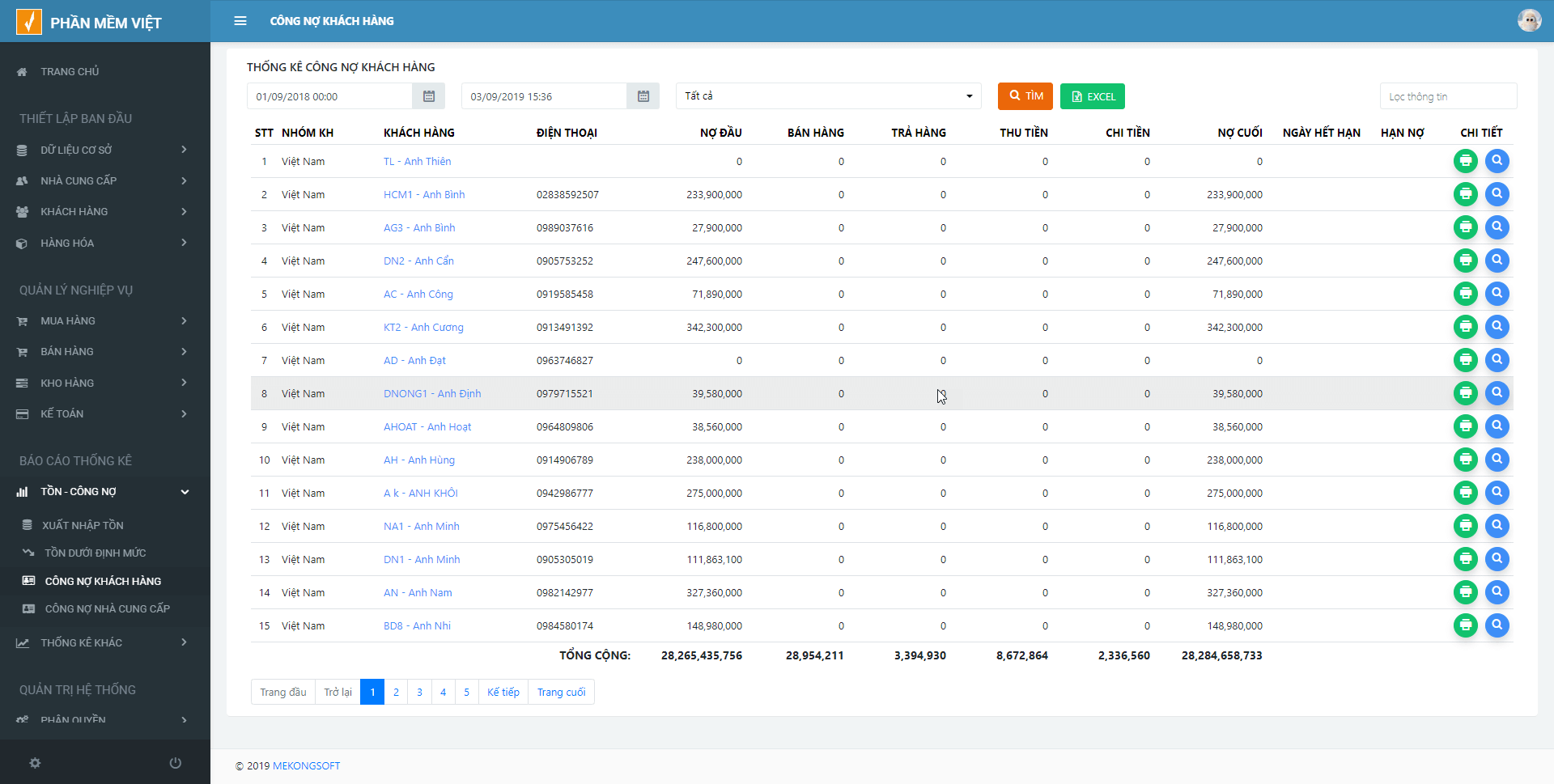Expand the MUA HÀNG menu

tap(105, 320)
